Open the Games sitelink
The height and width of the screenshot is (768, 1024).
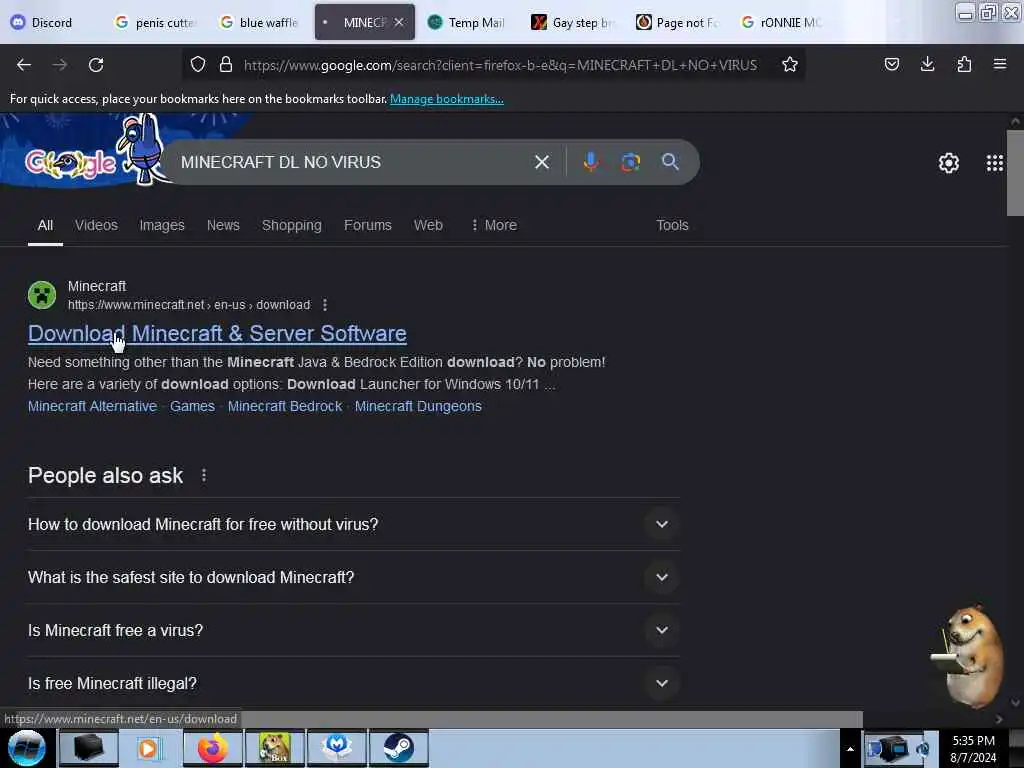[x=192, y=406]
